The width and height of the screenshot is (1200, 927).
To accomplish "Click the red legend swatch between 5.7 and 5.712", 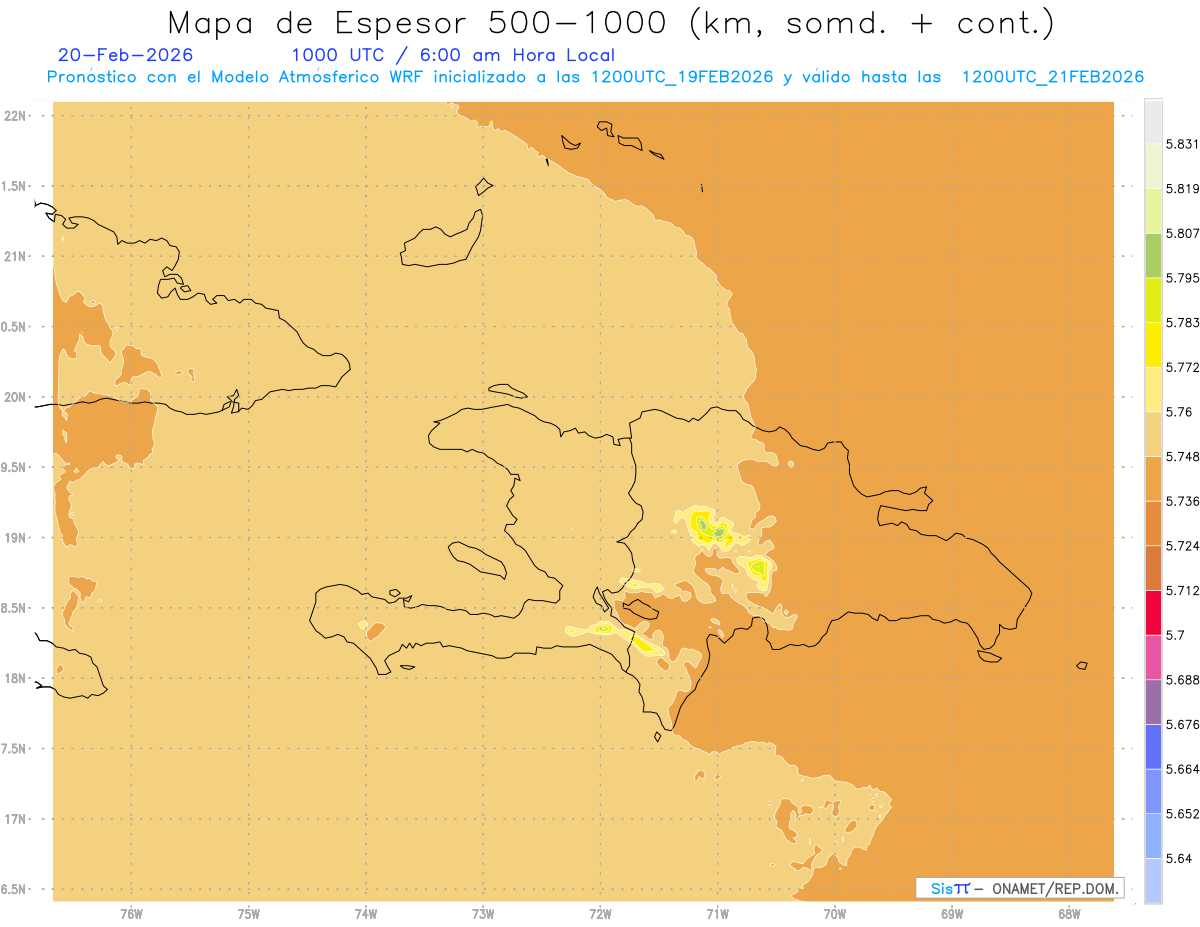I will 1153,612.
